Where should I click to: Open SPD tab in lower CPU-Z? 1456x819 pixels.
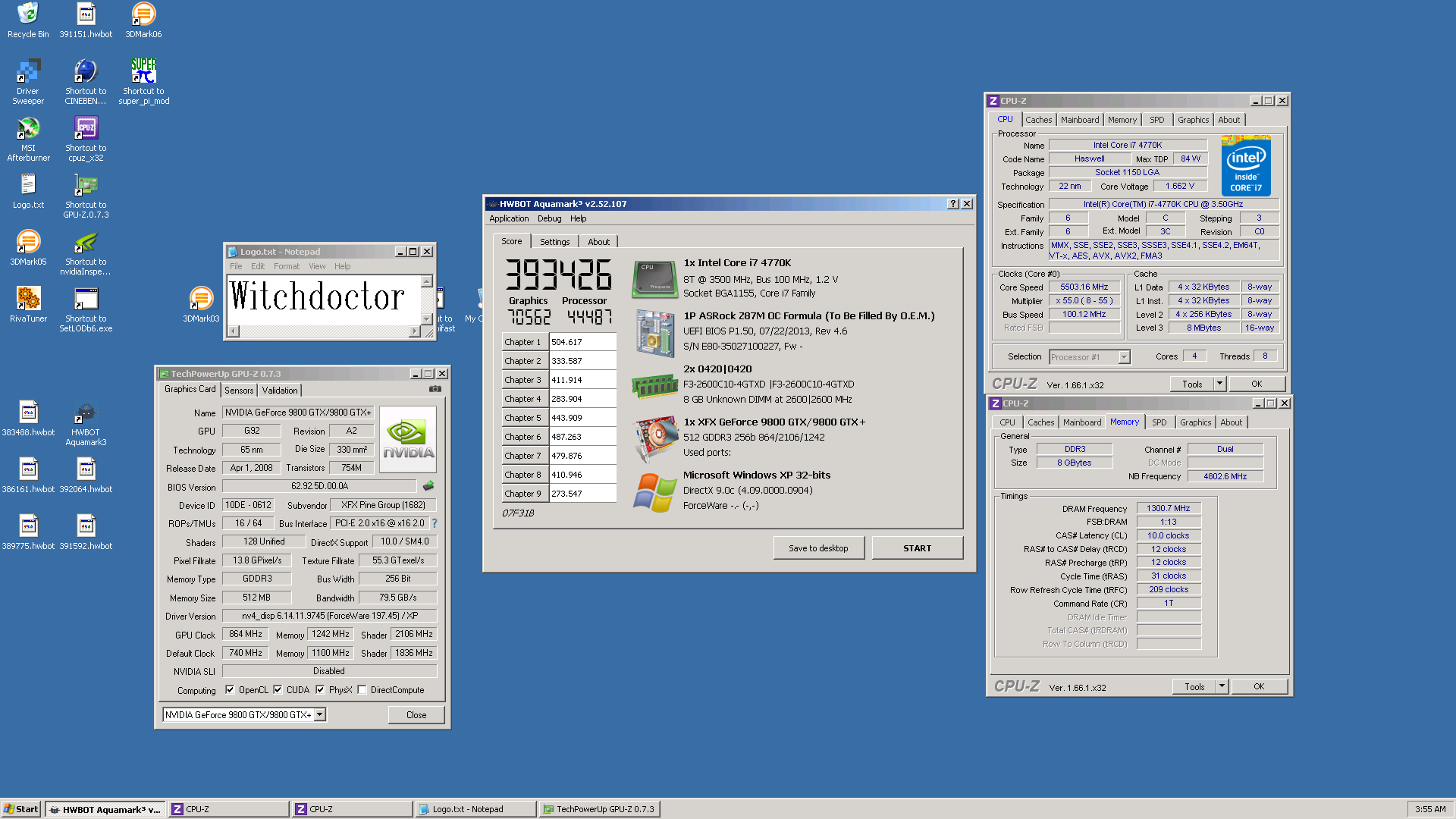click(1159, 422)
